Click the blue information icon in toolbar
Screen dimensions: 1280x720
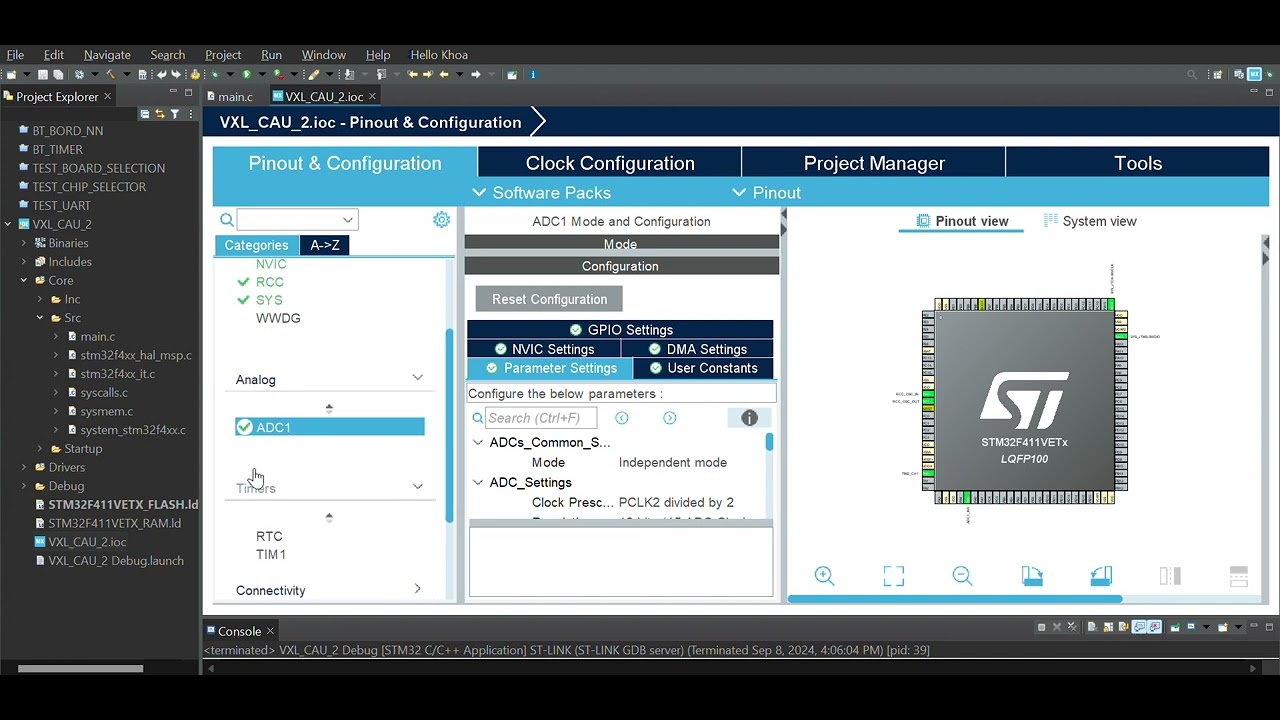(533, 74)
